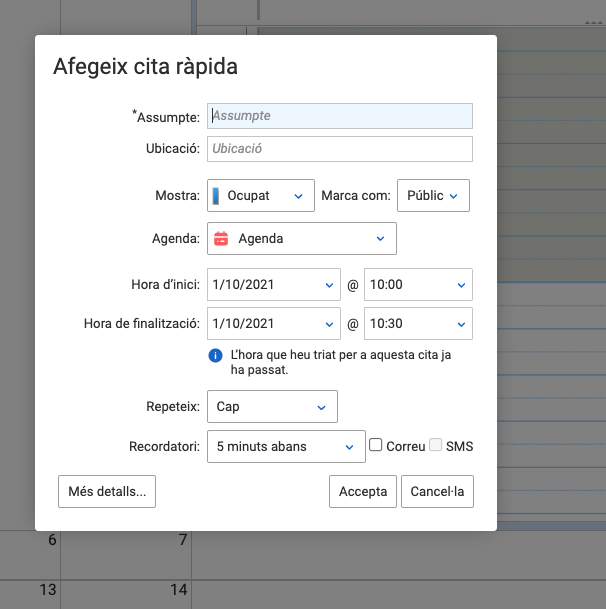The height and width of the screenshot is (609, 606).
Task: Open the end date picker chevron
Action: (329, 324)
